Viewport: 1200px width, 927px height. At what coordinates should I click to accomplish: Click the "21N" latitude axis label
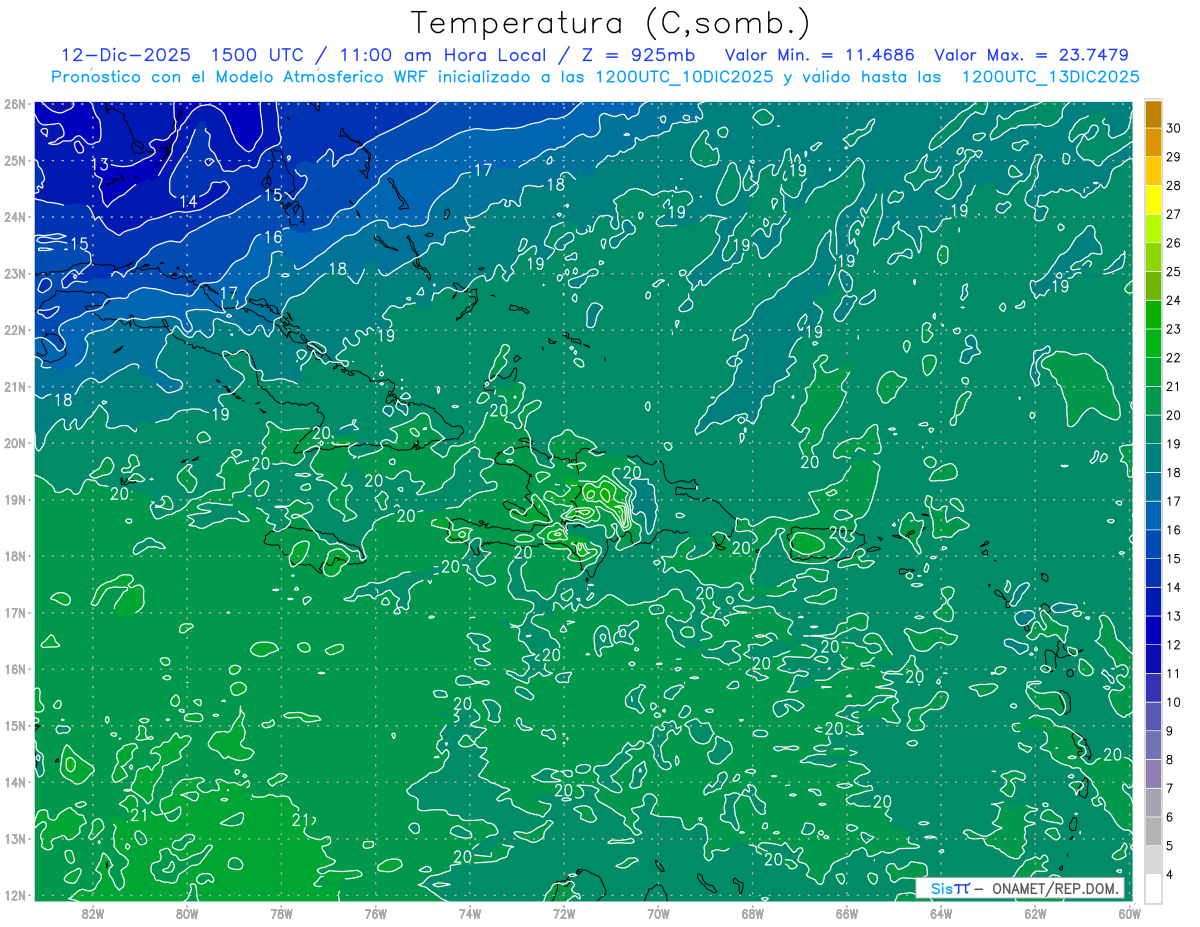[15, 387]
